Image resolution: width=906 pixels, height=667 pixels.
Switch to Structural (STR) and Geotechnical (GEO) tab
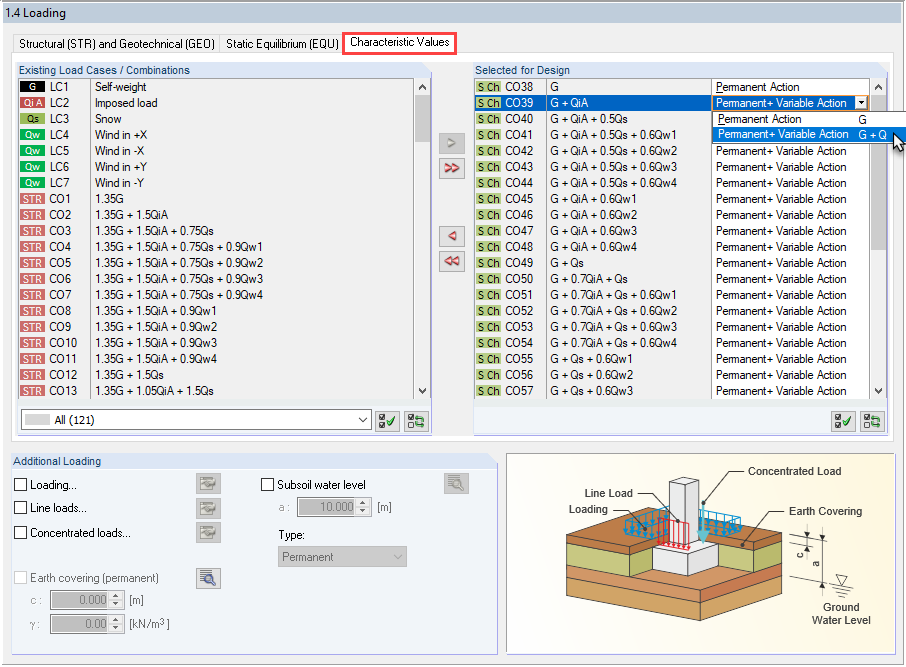coord(117,44)
